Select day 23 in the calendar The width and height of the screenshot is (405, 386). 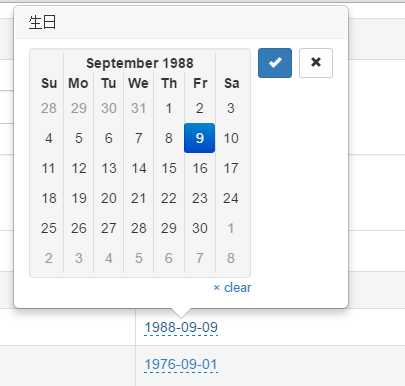199,198
